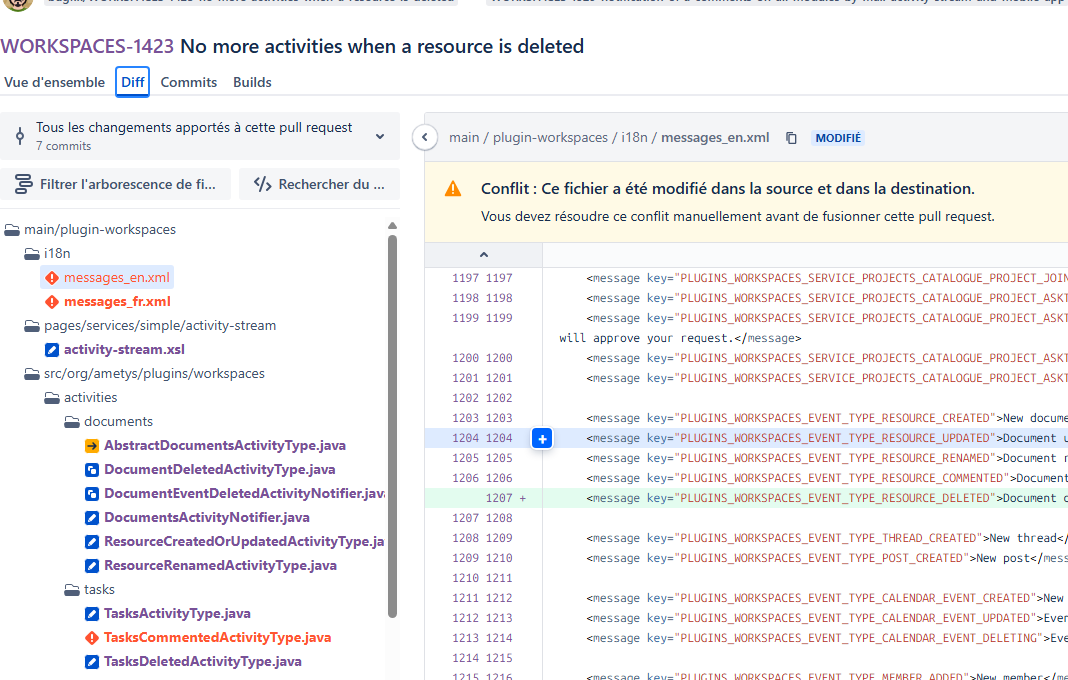The height and width of the screenshot is (680, 1068).
Task: Click the file tree vertical scrollbar
Action: pyautogui.click(x=392, y=420)
